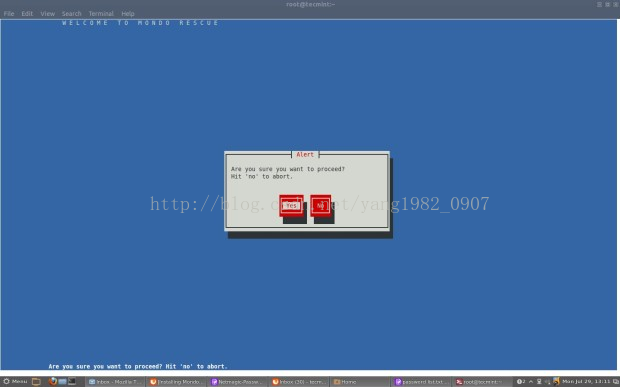Open the Terminal menu
The image size is (620, 387).
pos(101,13)
